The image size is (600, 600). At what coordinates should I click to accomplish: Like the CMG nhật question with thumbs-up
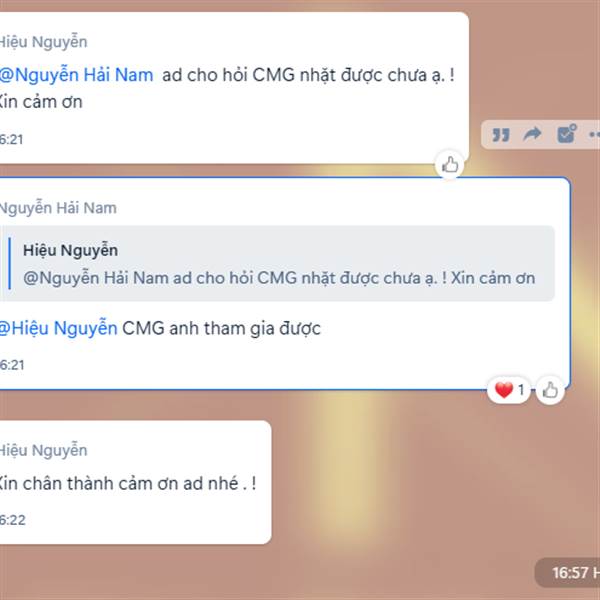[x=450, y=165]
